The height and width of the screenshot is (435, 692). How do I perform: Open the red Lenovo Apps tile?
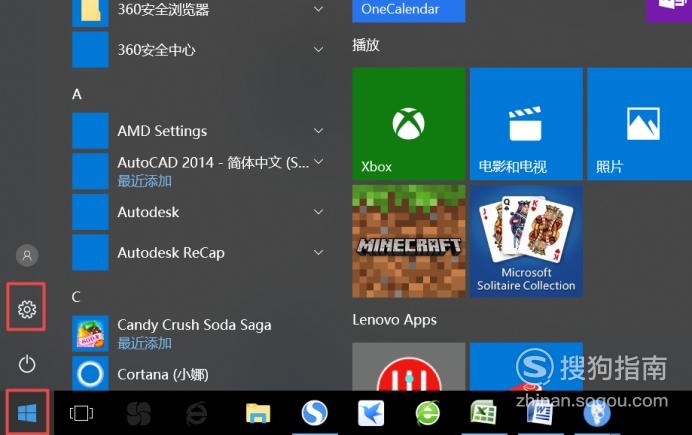[x=409, y=367]
